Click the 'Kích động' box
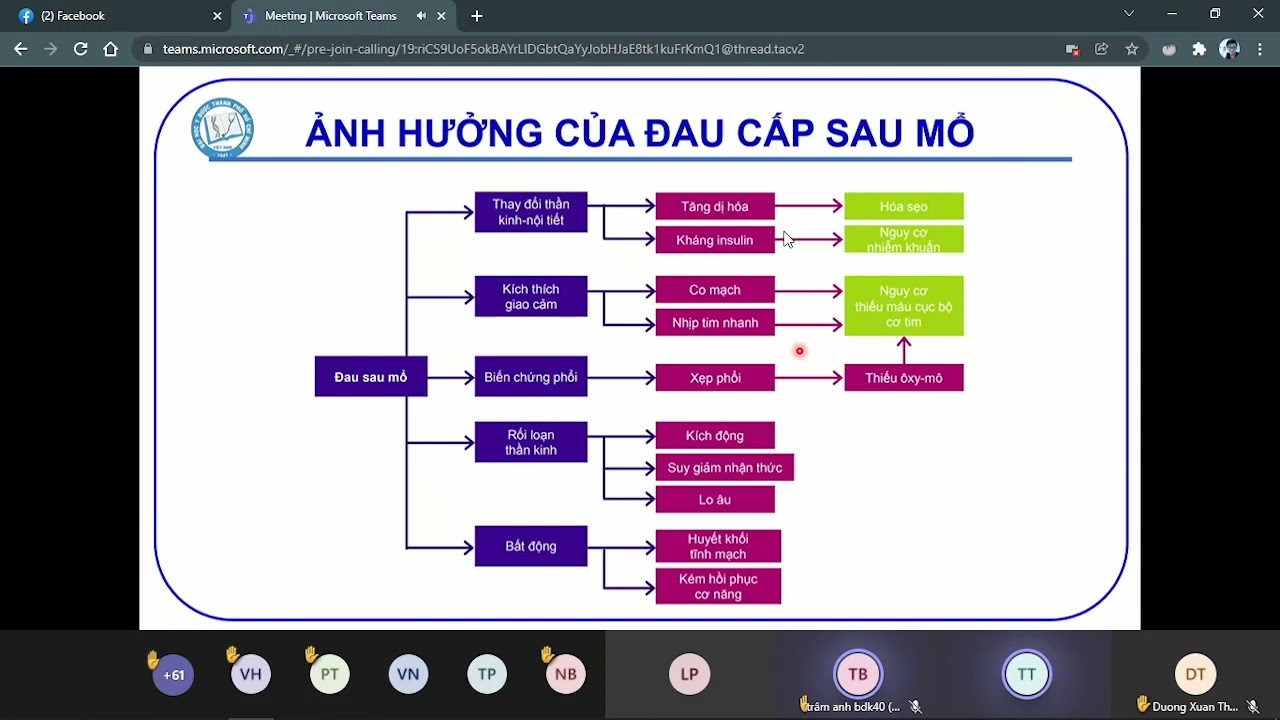 coord(715,436)
